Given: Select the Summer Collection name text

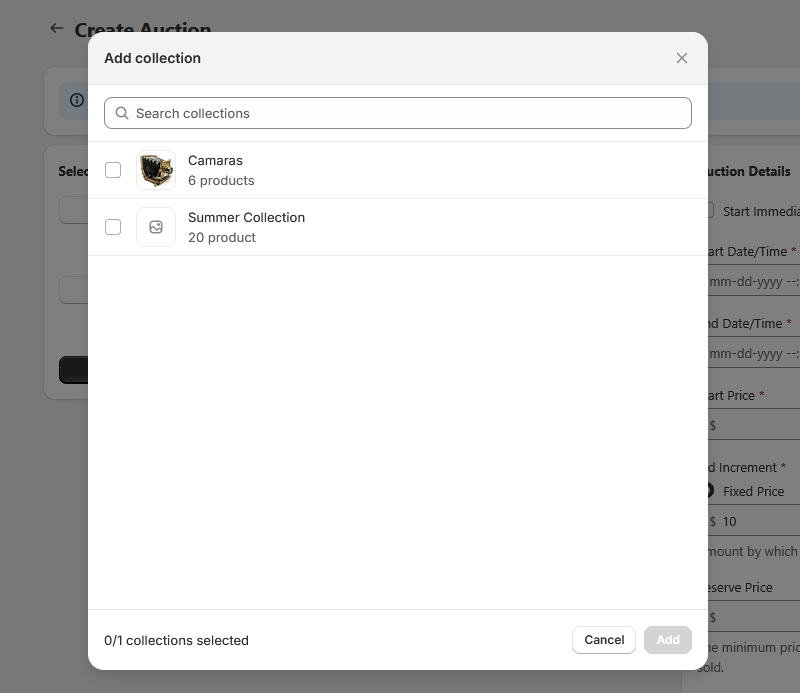Looking at the screenshot, I should [x=246, y=217].
